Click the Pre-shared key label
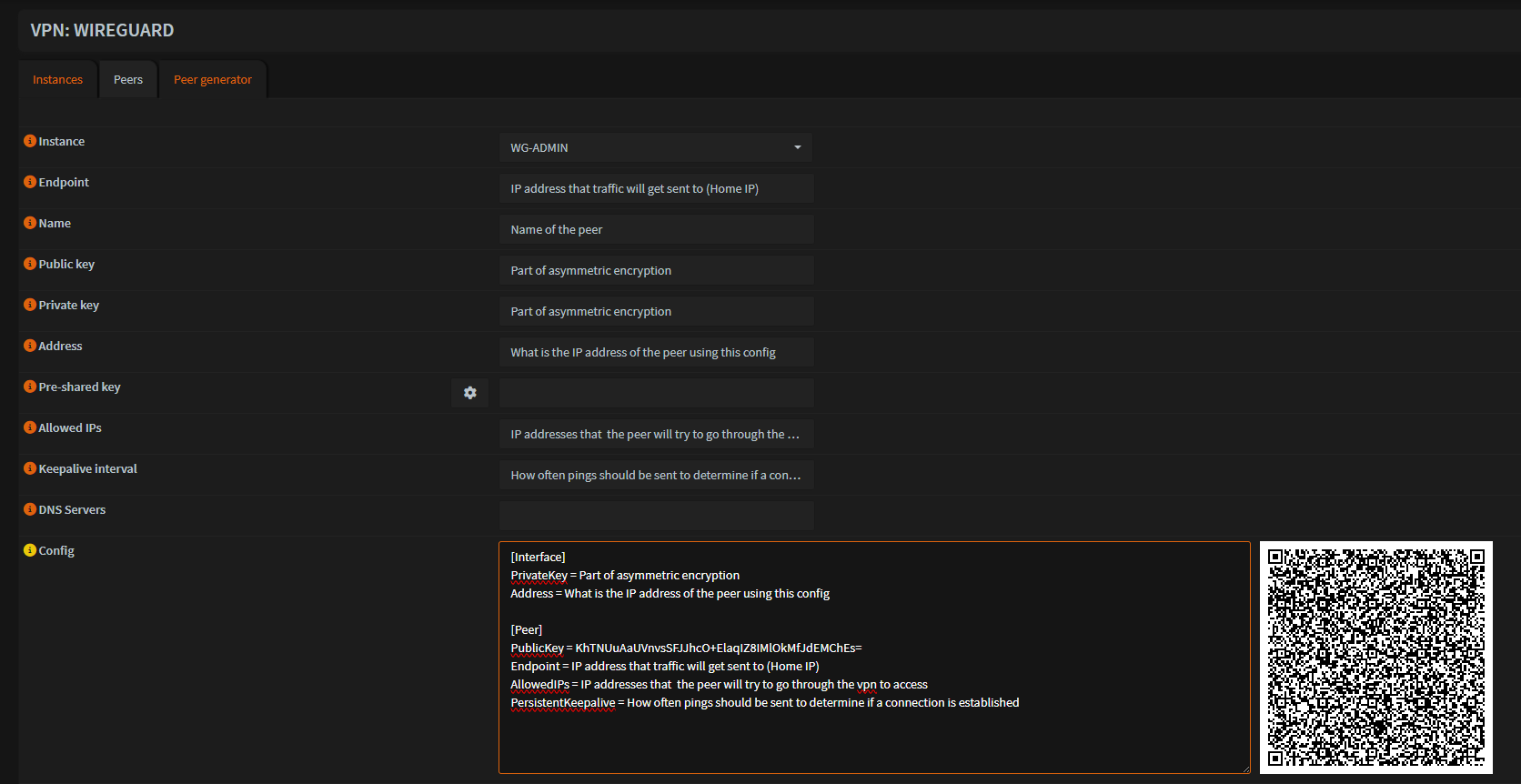The height and width of the screenshot is (784, 1521). coord(79,387)
